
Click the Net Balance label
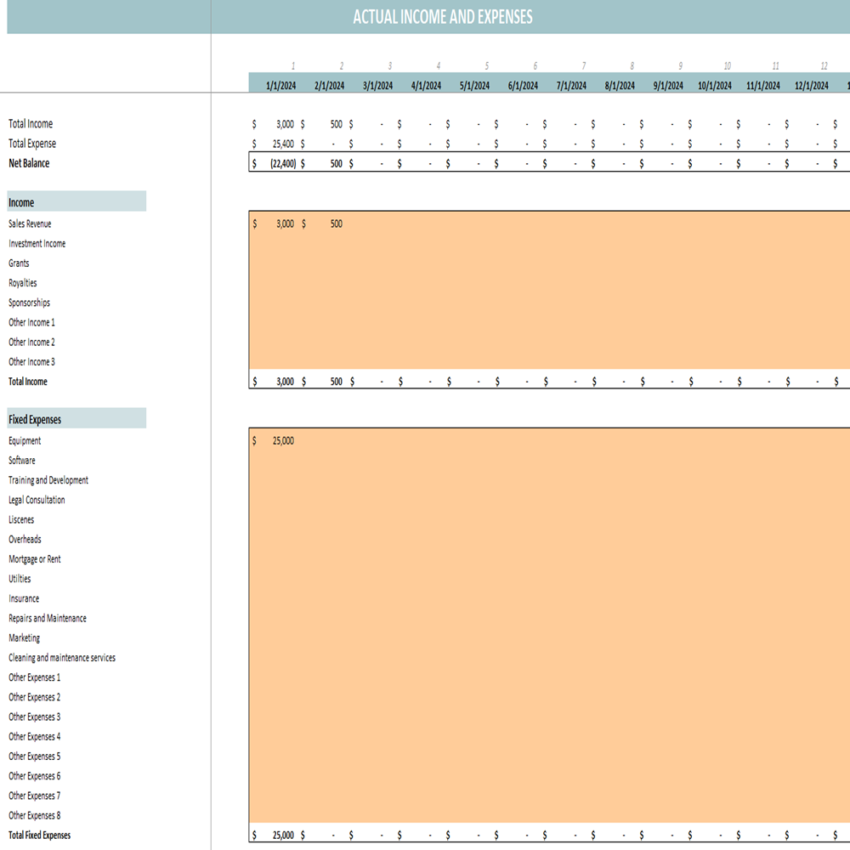tap(25, 163)
